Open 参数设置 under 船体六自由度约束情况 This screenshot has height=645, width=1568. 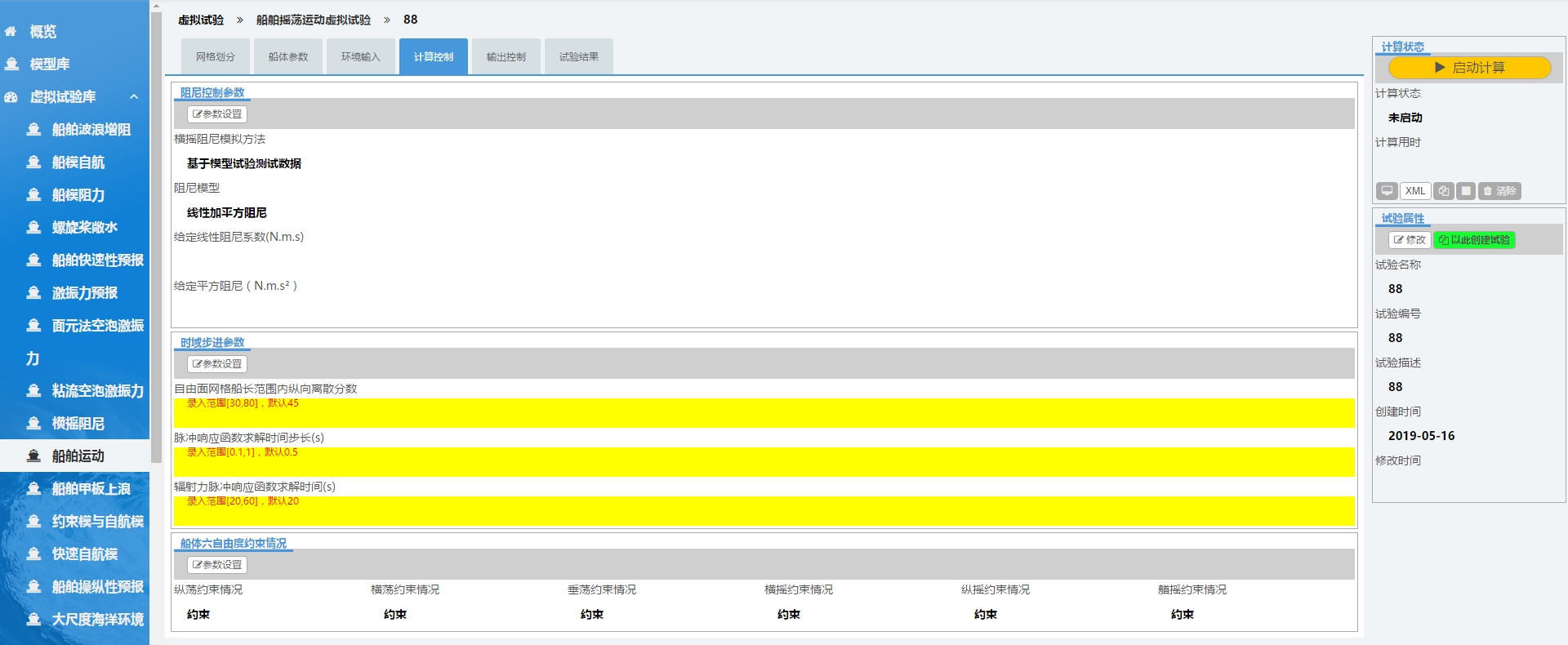217,565
